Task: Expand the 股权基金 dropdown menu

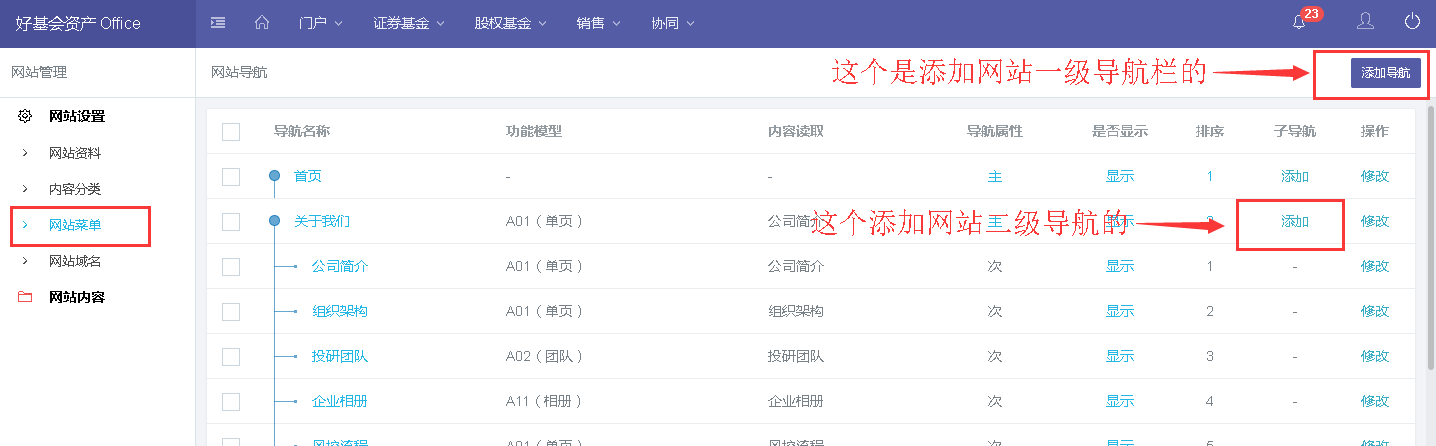Action: [510, 23]
